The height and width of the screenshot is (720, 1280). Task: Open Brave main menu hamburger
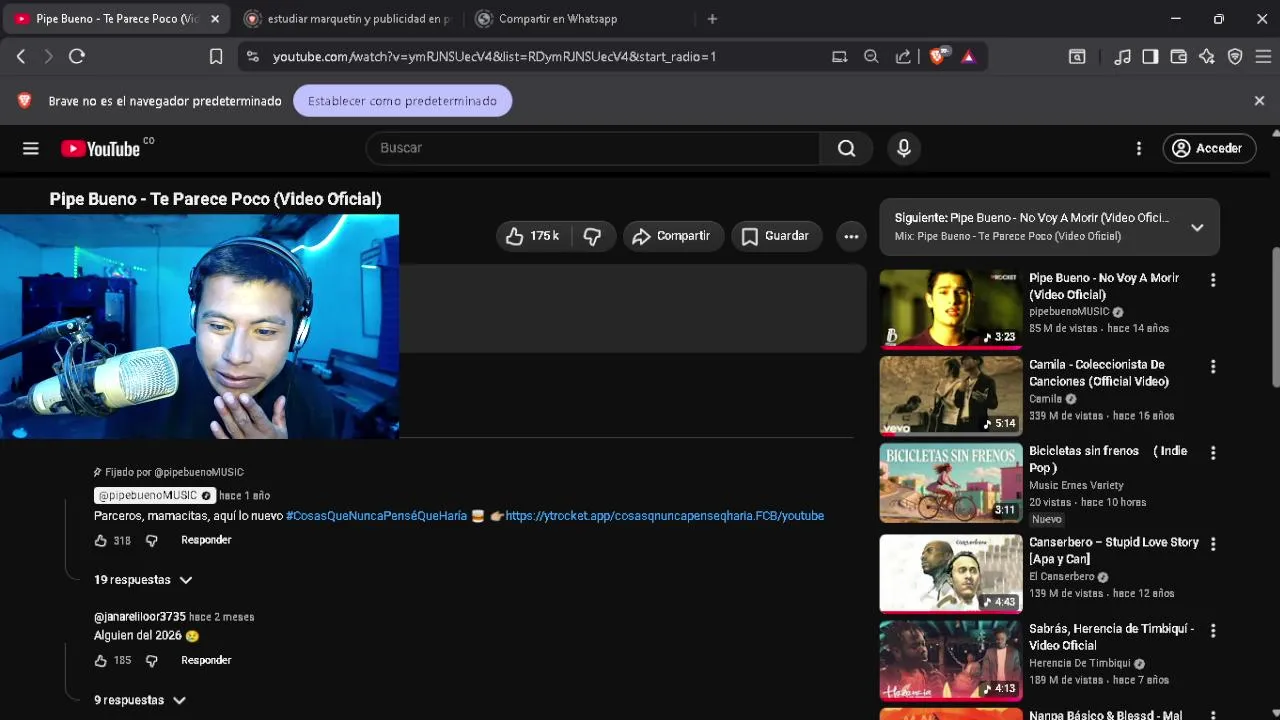1263,57
